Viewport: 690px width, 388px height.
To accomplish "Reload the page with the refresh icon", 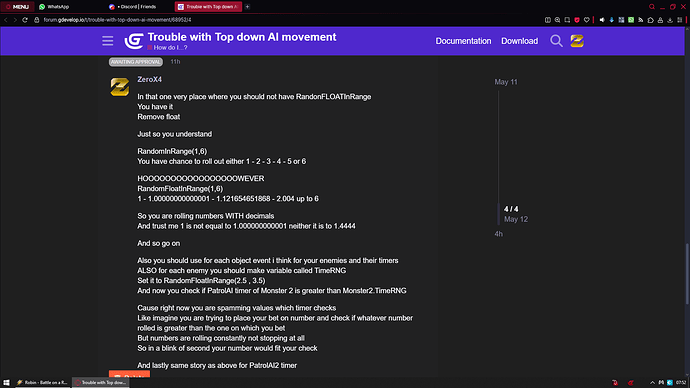I will (x=25, y=20).
